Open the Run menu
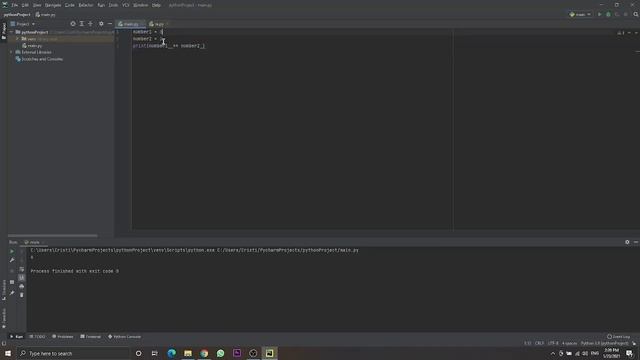640x360 pixels. [x=101, y=5]
